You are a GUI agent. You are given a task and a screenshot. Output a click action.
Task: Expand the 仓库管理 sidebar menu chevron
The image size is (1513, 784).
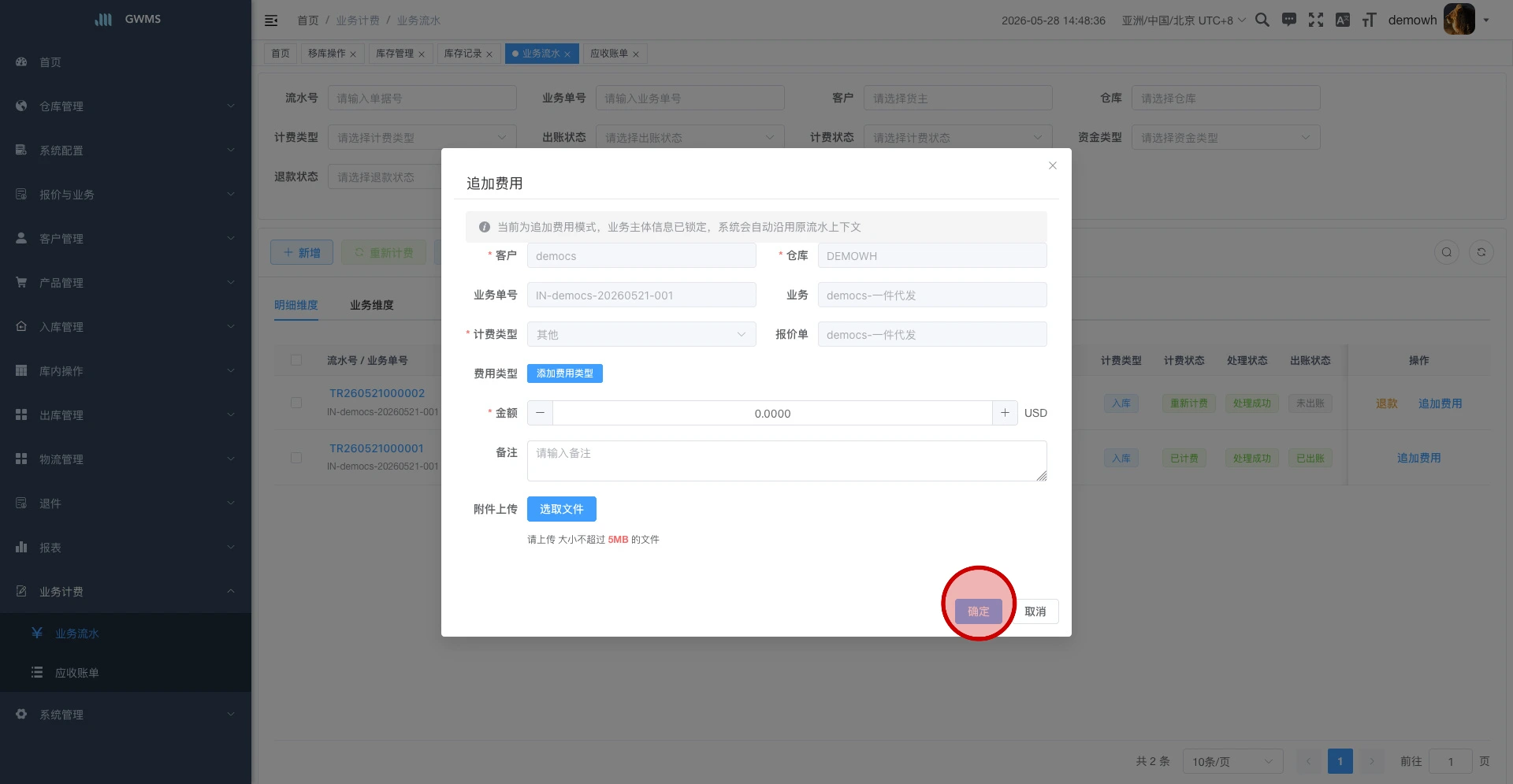click(x=231, y=106)
